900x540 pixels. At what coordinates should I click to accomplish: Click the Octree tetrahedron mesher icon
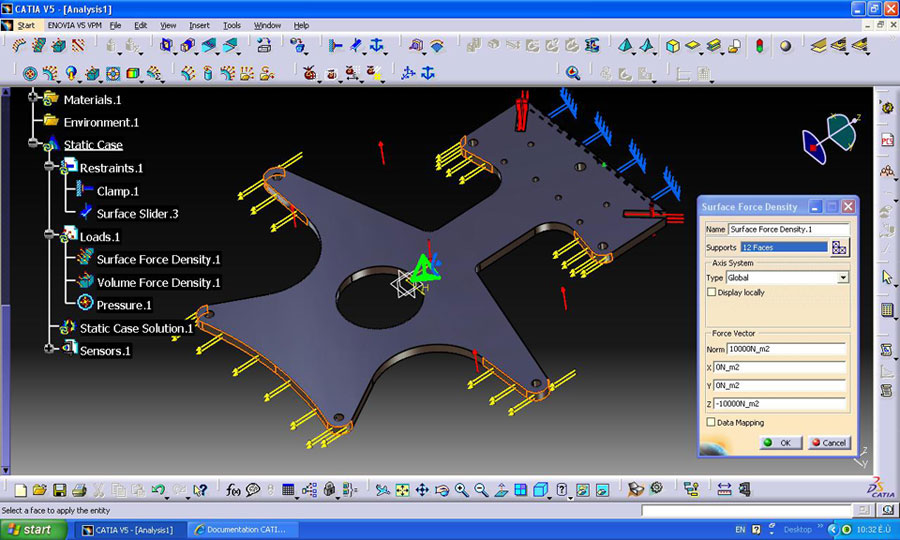point(625,45)
